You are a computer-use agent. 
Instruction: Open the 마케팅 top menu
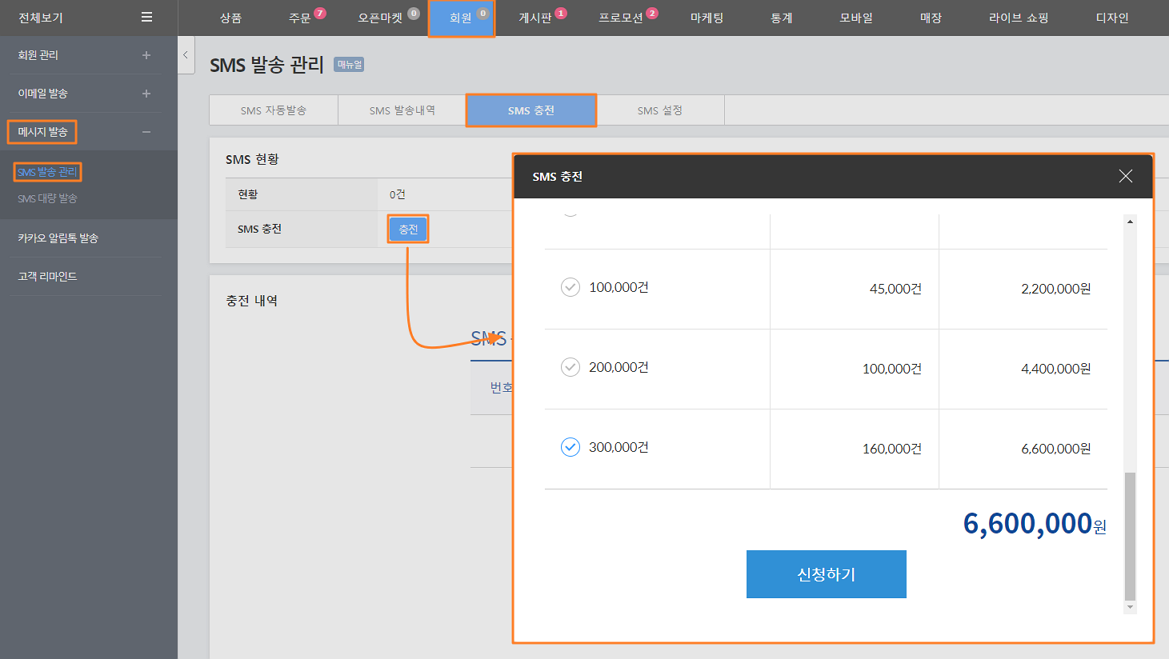(x=707, y=18)
